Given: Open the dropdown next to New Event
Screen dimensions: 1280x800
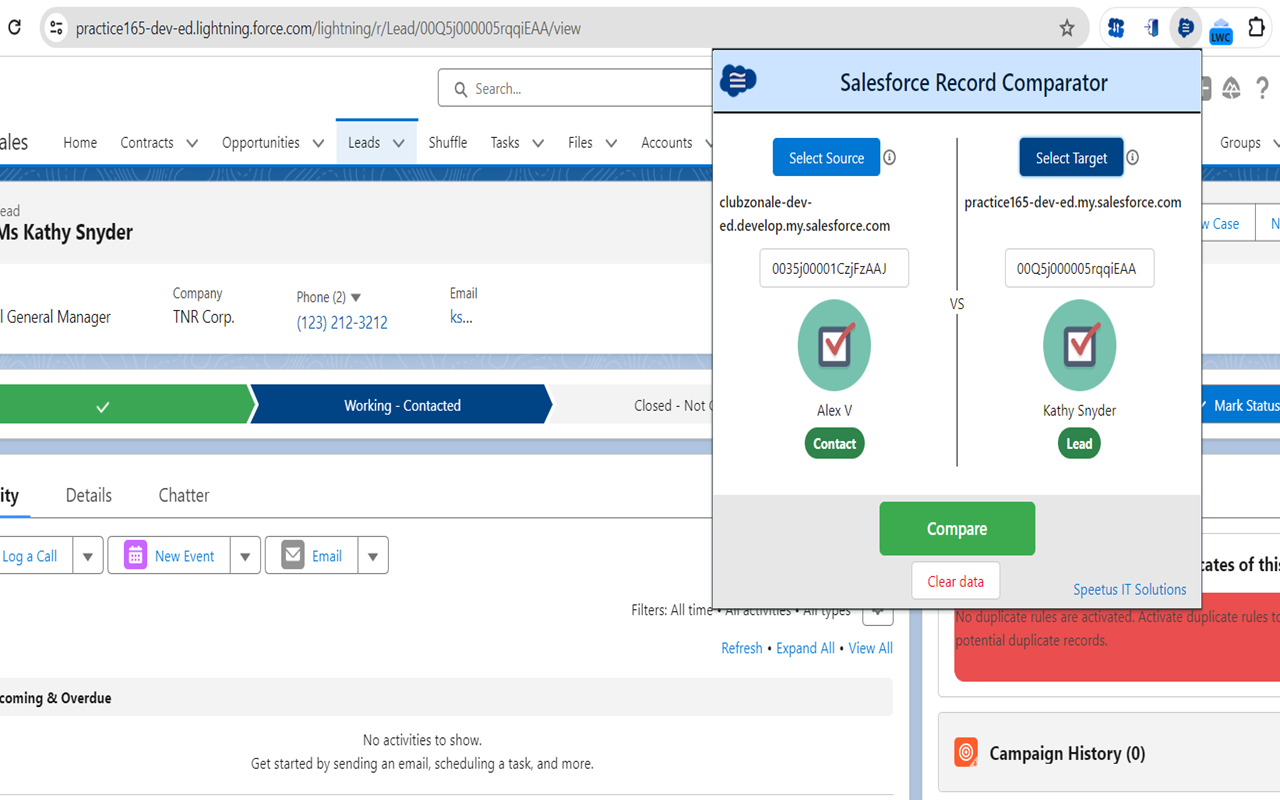Looking at the screenshot, I should pos(245,556).
